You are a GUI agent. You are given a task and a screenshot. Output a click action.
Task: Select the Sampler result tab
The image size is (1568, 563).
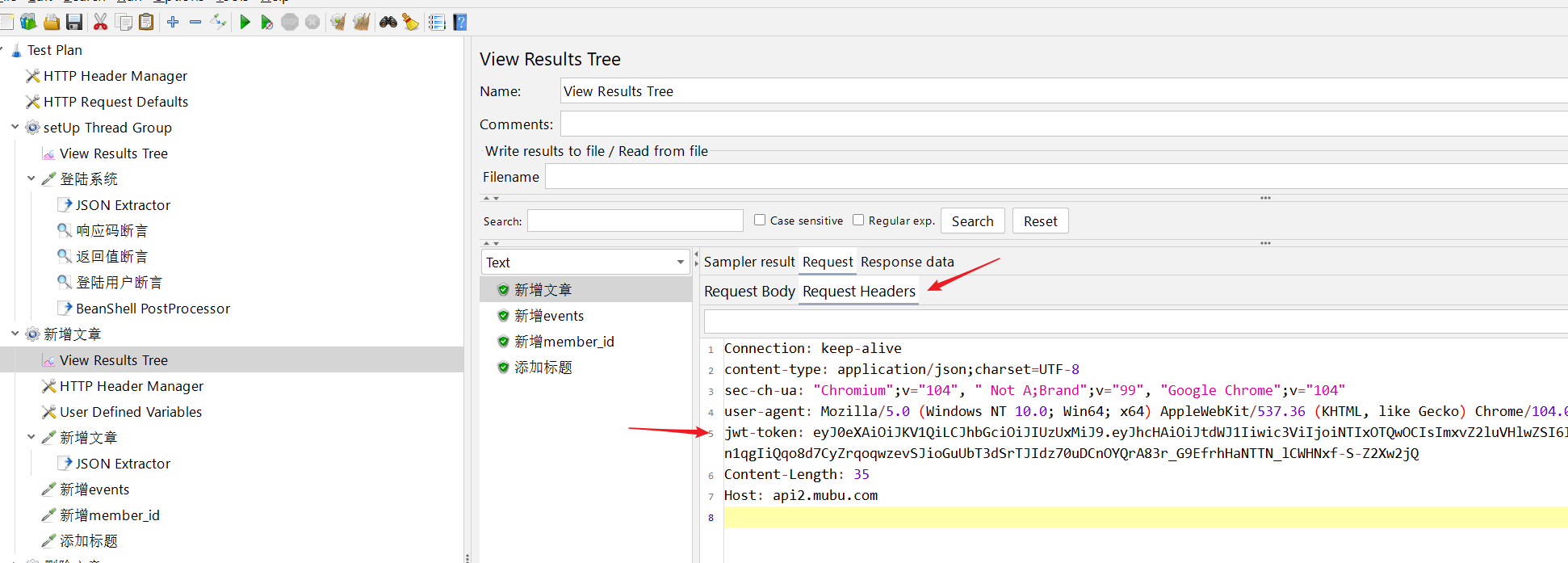(749, 262)
